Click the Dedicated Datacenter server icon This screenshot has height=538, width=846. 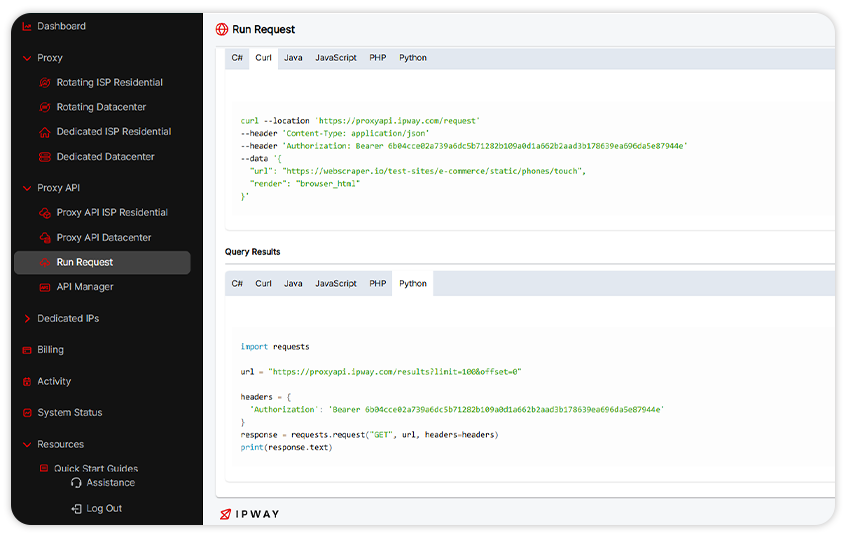pos(45,157)
